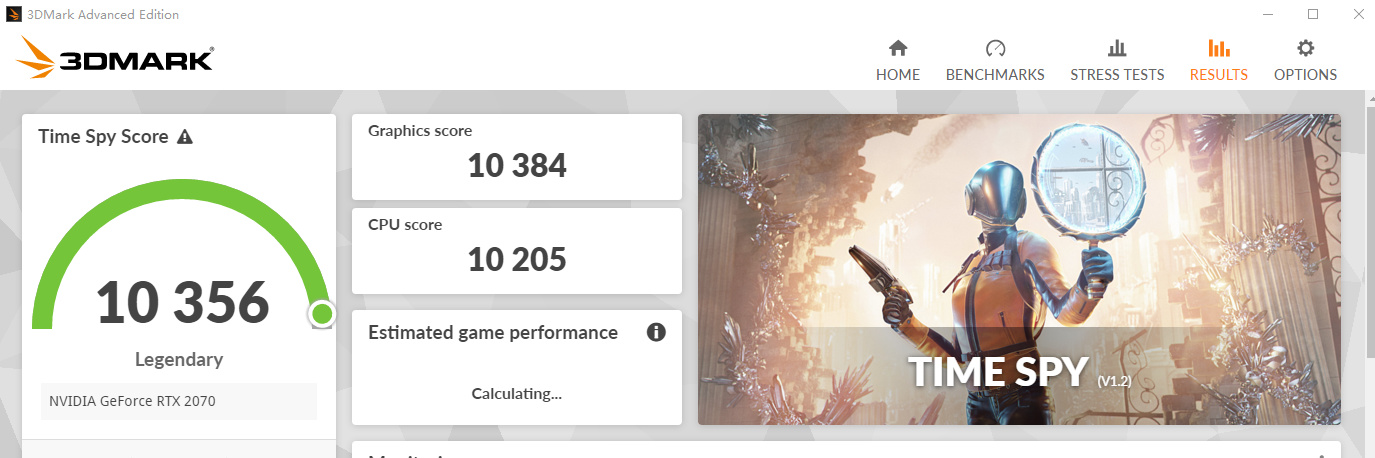Viewport: 1375px width, 458px height.
Task: Open the Time Spy benchmark image
Action: [1018, 268]
